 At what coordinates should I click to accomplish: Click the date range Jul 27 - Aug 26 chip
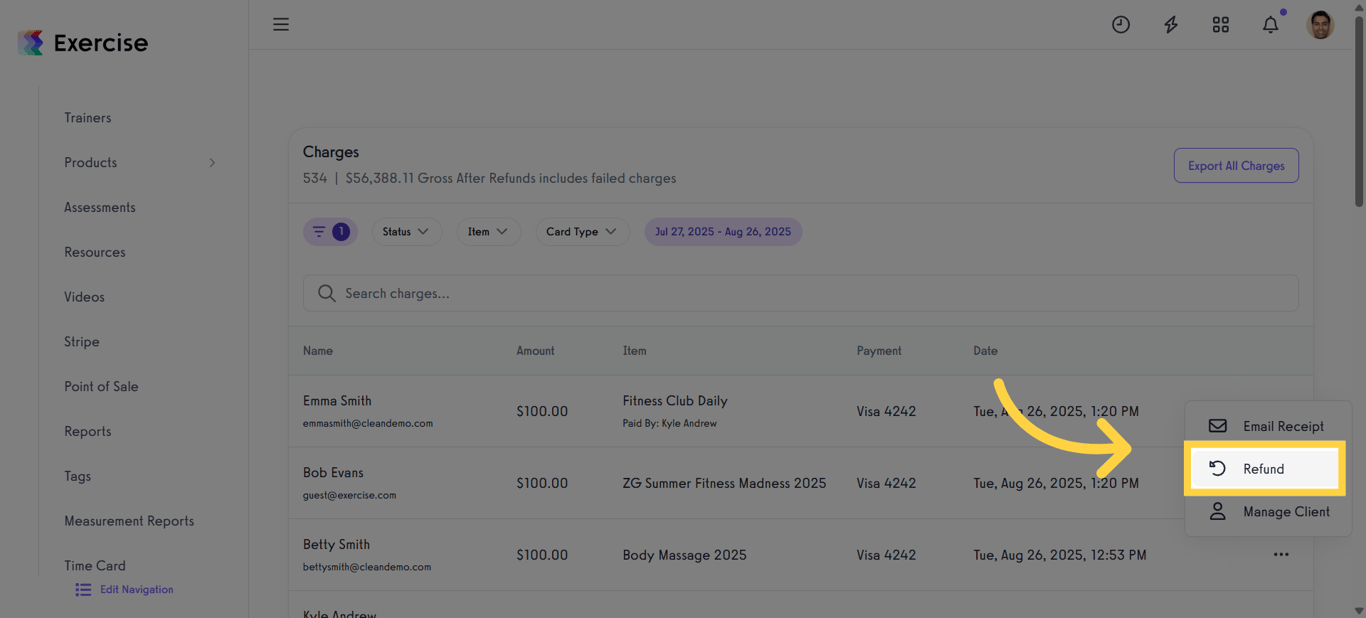[722, 232]
